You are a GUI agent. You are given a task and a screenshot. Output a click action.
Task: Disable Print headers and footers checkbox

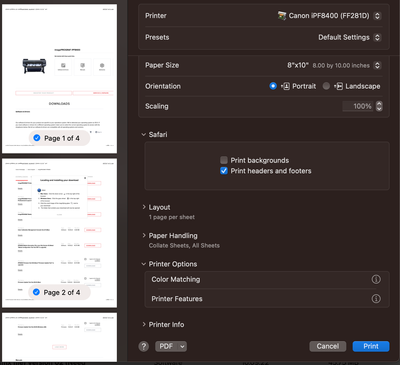coord(224,171)
